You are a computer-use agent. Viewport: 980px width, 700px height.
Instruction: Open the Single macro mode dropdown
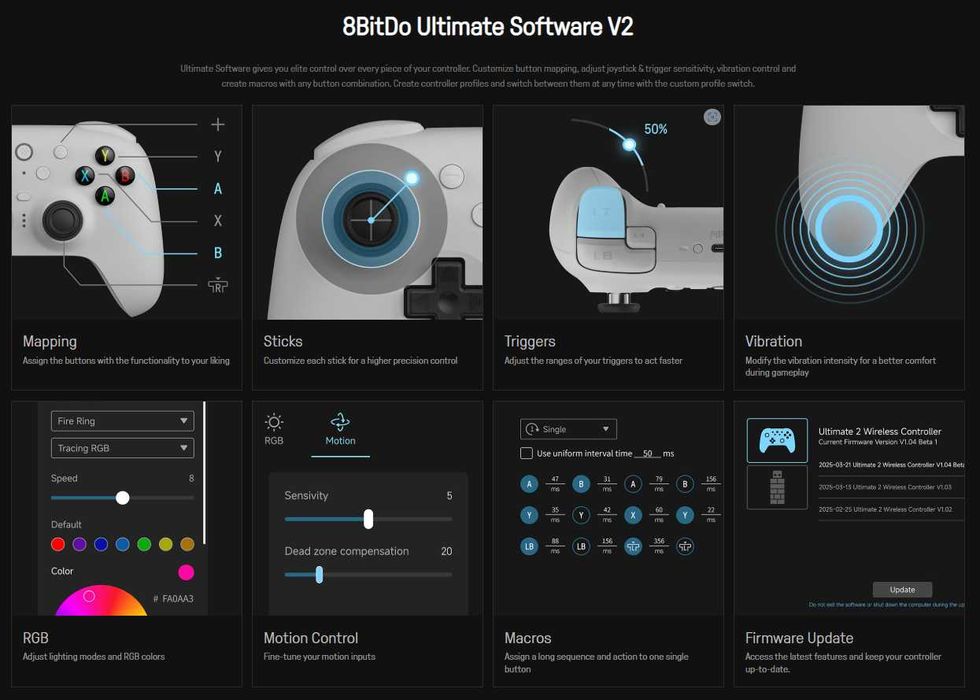point(569,429)
